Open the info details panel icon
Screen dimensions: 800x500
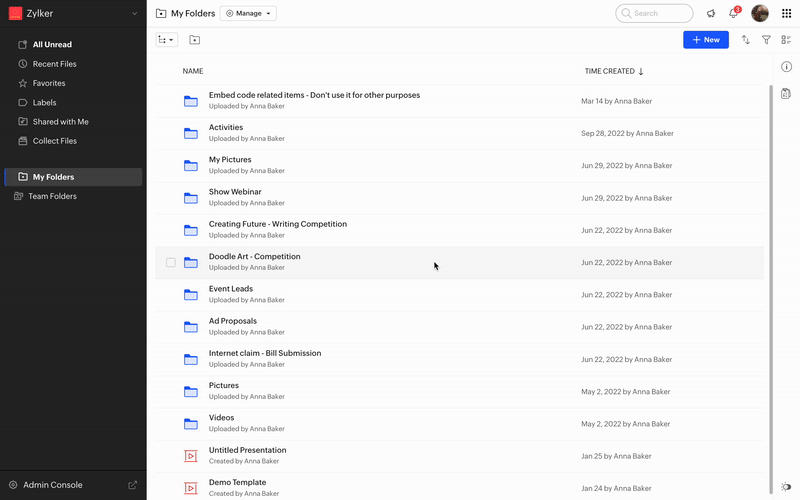pos(786,67)
